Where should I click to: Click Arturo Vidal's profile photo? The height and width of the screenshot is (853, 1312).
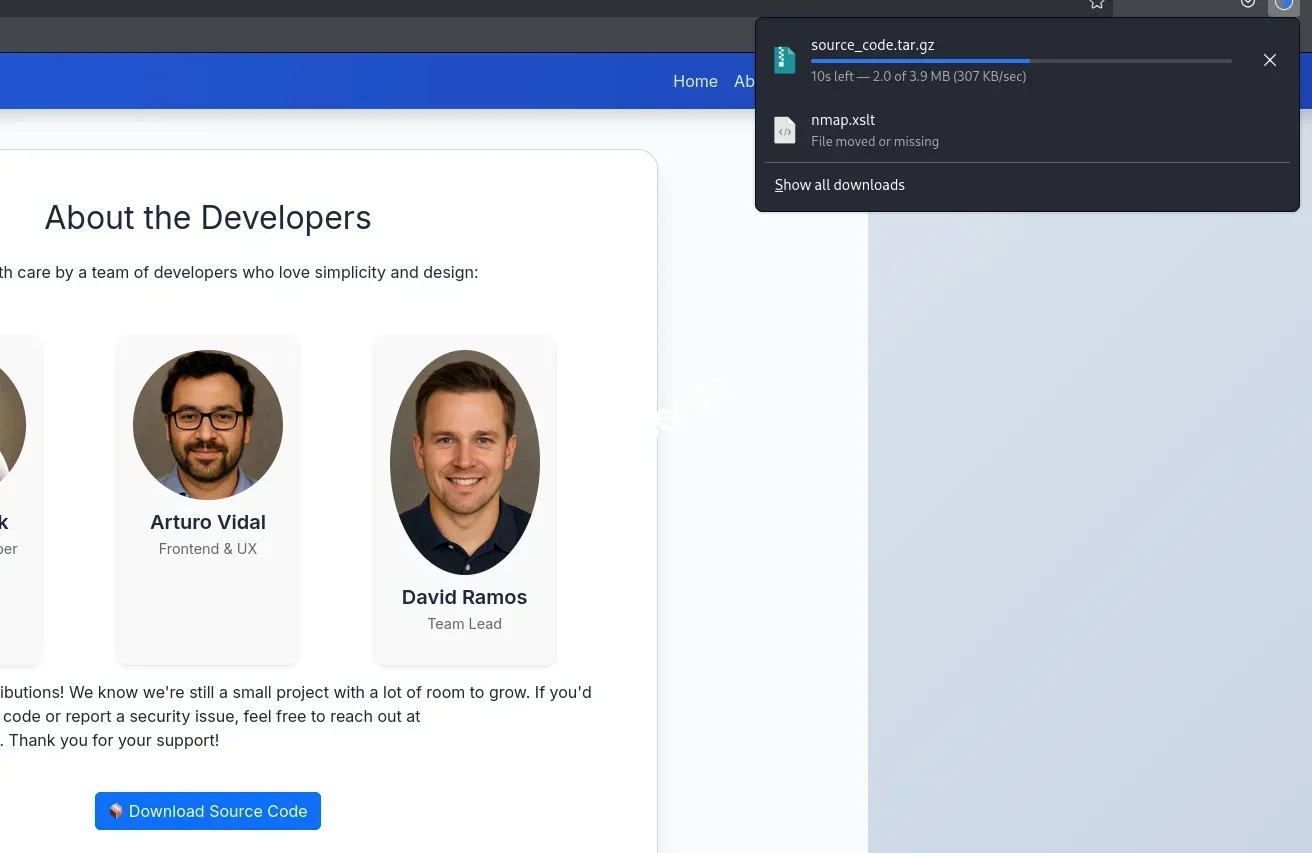pyautogui.click(x=207, y=424)
